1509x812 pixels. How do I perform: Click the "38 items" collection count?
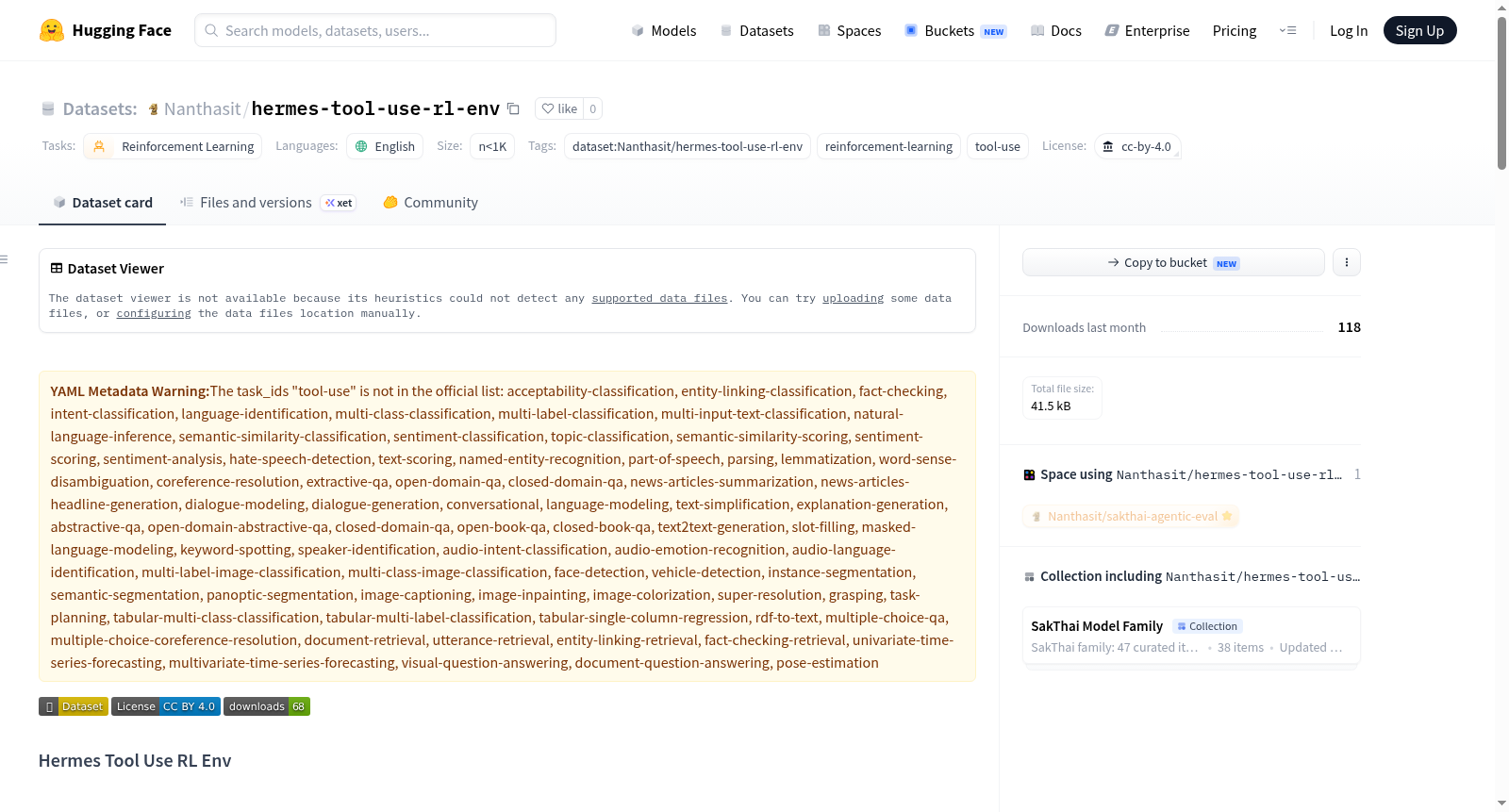1240,648
